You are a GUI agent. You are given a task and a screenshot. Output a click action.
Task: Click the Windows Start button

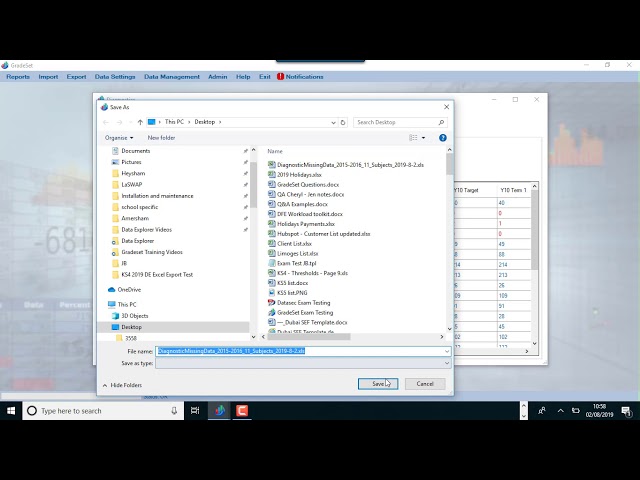tap(11, 411)
